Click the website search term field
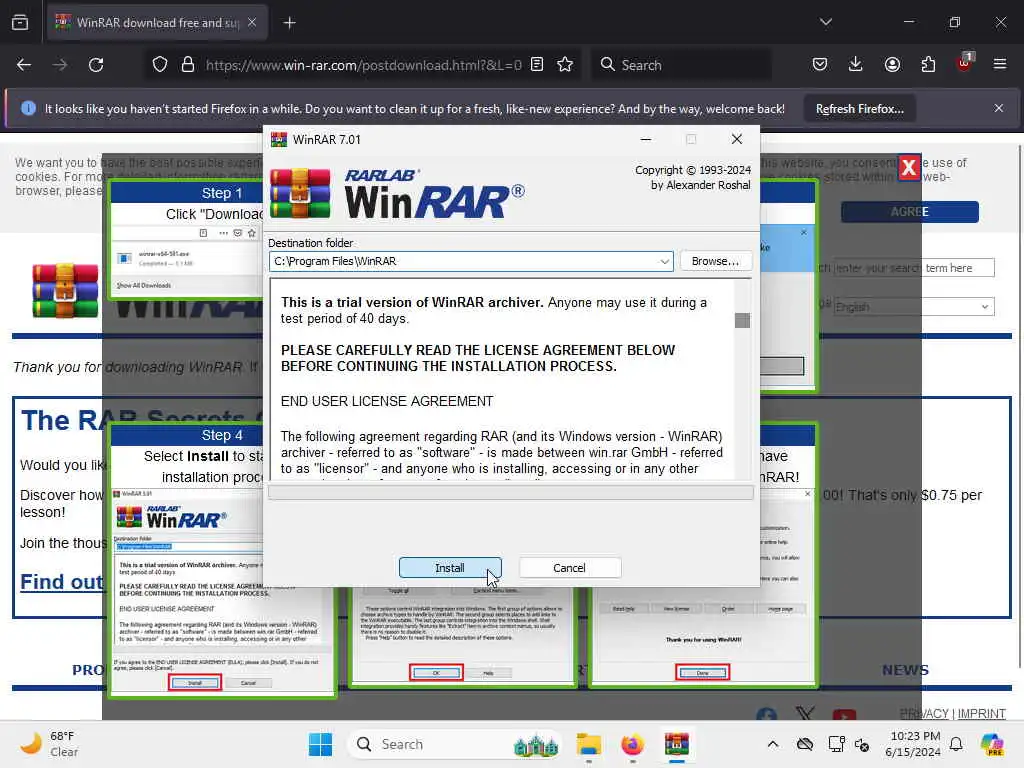Viewport: 1024px width, 768px height. (914, 268)
